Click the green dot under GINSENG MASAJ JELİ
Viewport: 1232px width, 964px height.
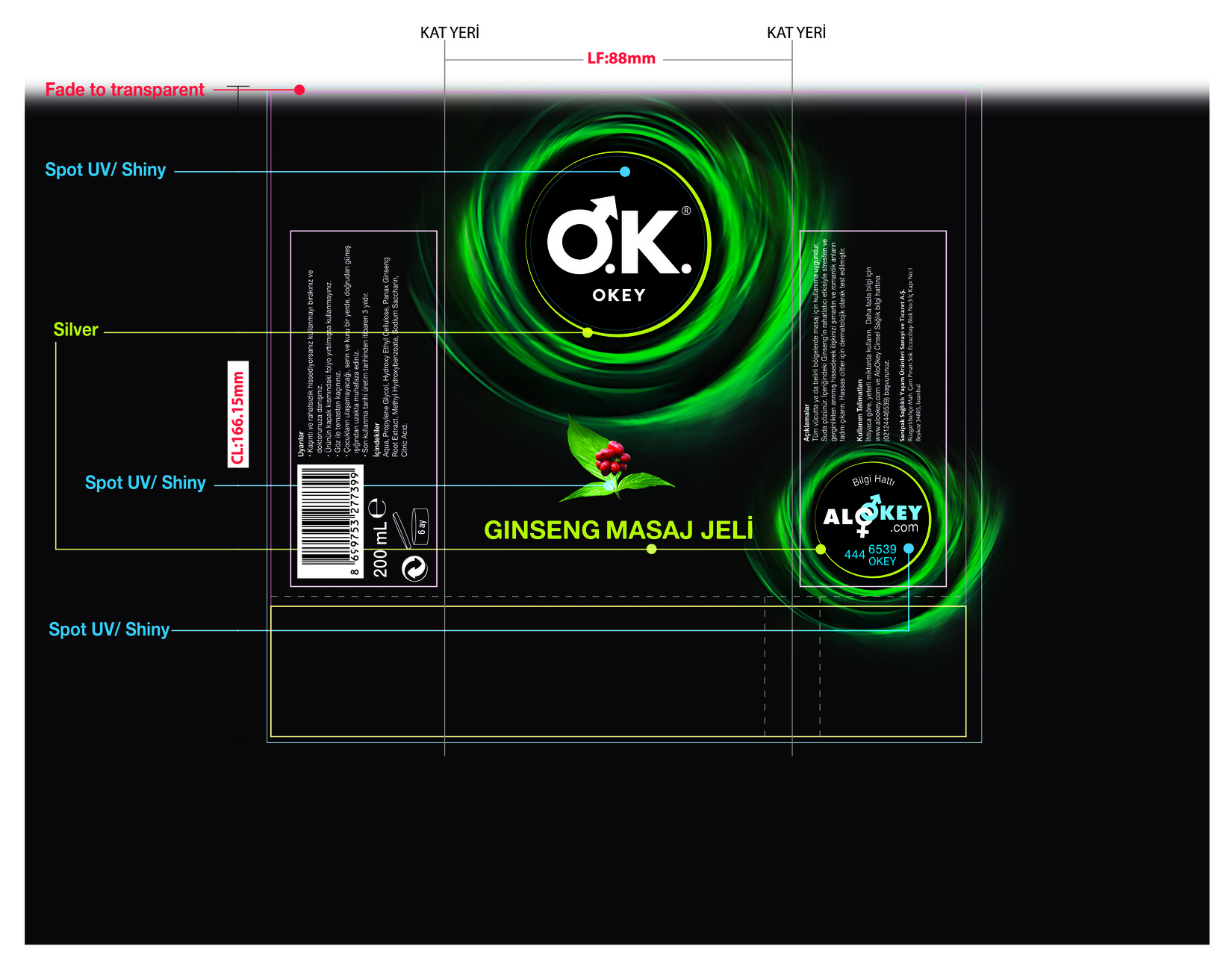point(652,549)
